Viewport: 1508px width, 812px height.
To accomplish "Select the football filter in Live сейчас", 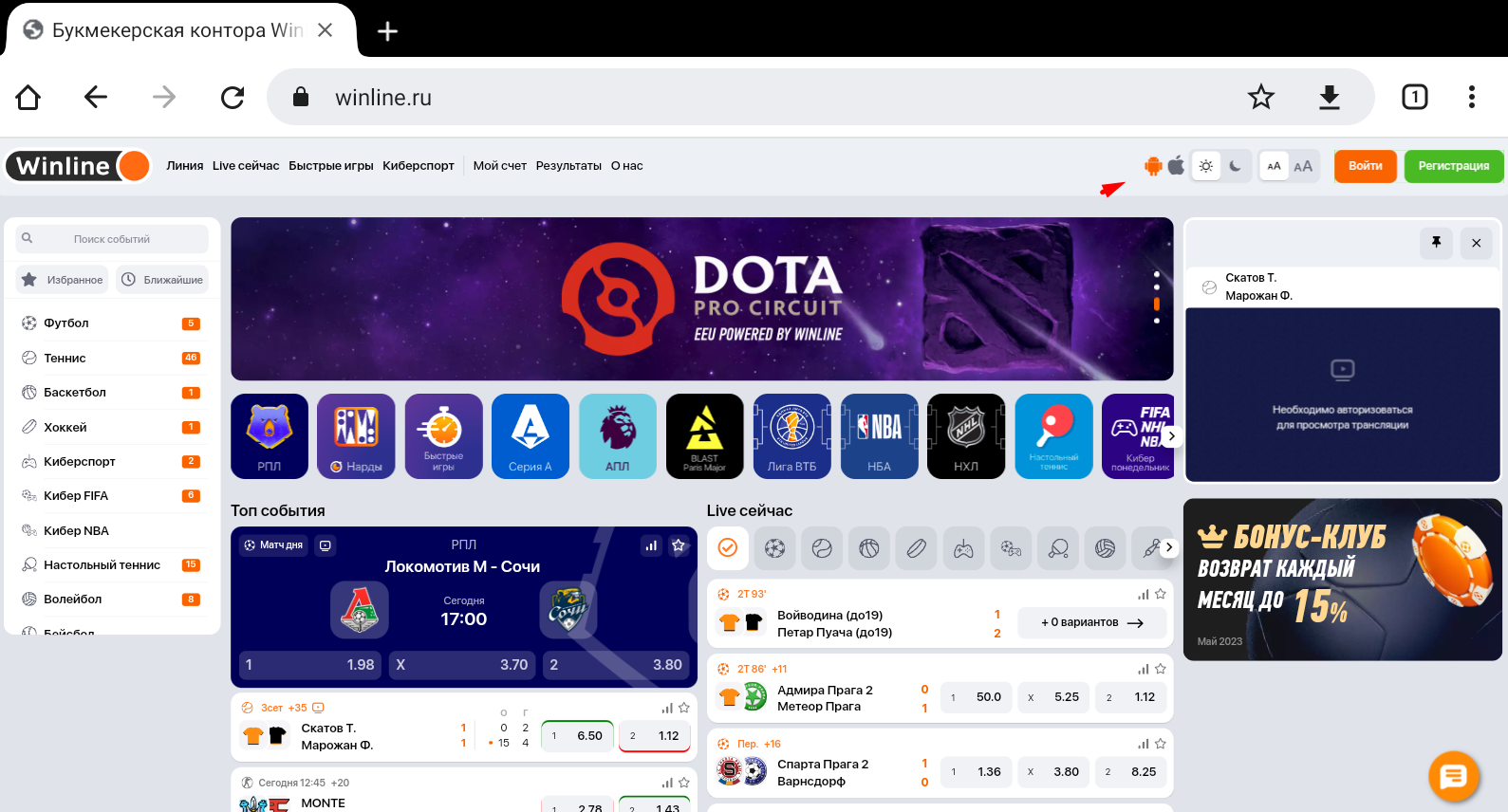I will [x=774, y=548].
